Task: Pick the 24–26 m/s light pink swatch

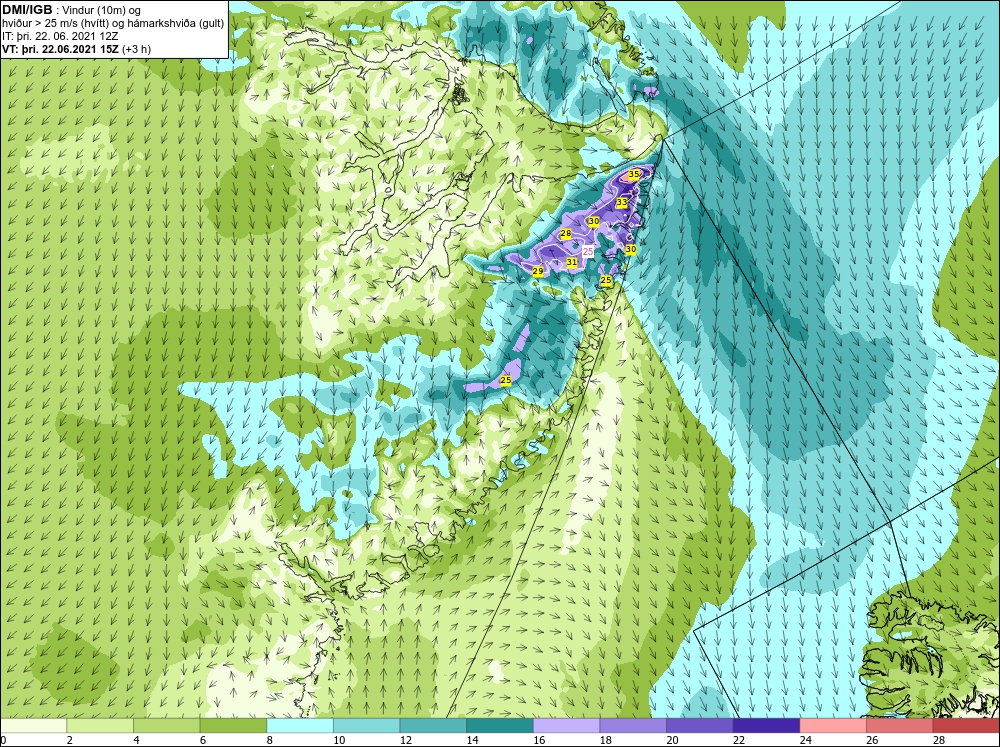Action: (833, 725)
